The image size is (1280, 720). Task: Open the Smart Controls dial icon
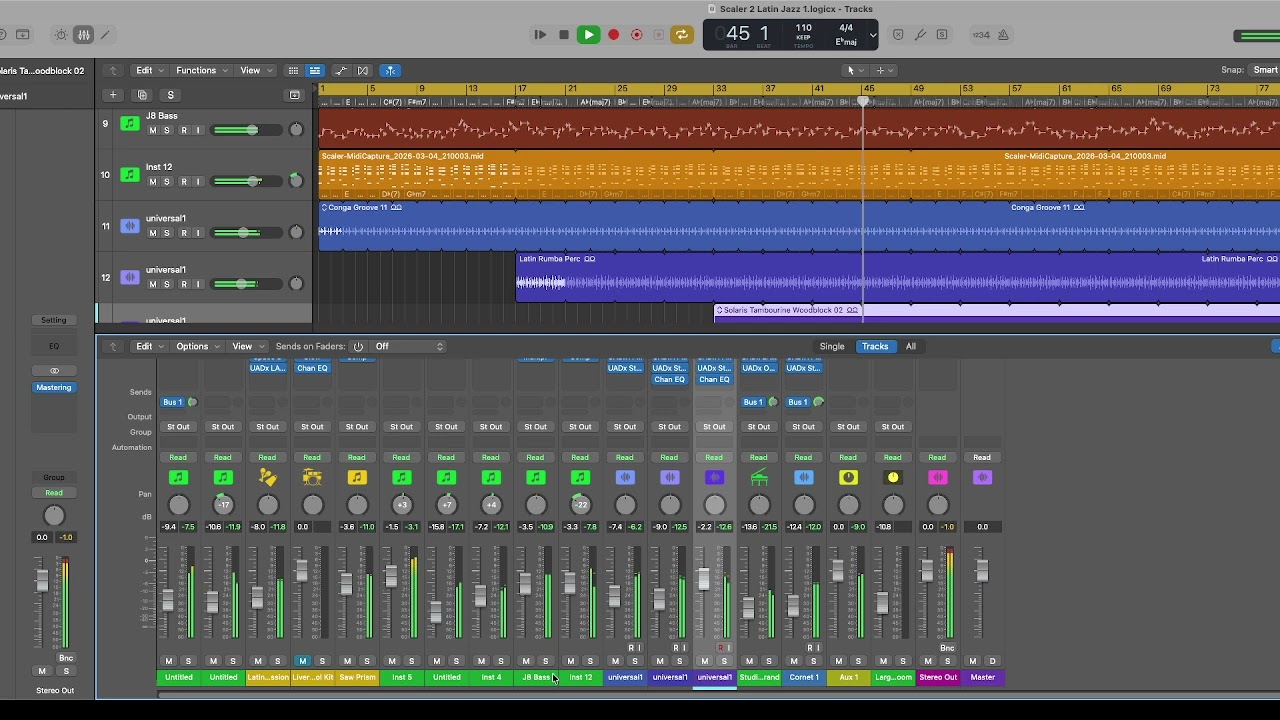61,35
